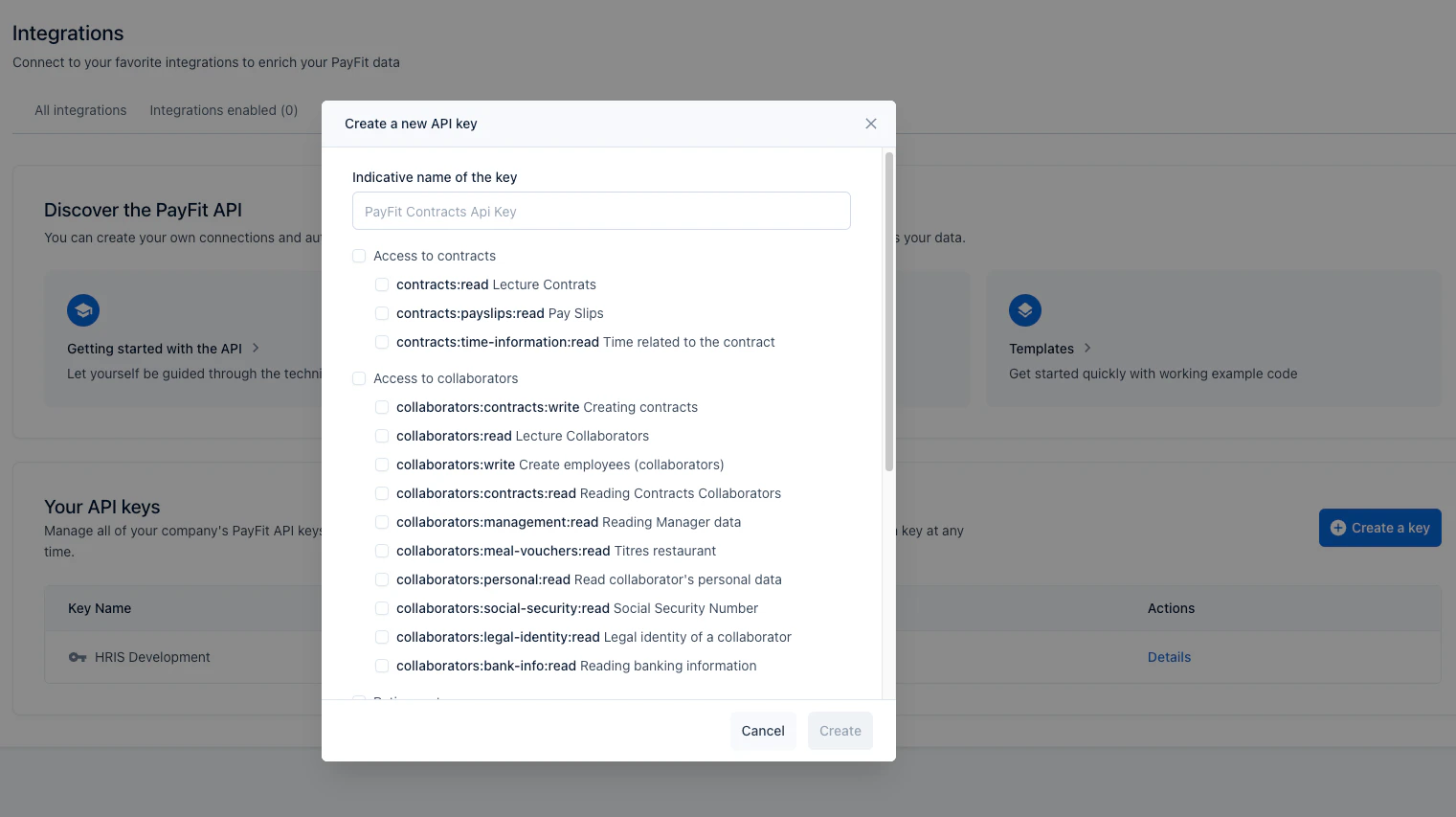1456x817 pixels.
Task: Check the collaborators:social-security:read permission
Action: click(382, 608)
